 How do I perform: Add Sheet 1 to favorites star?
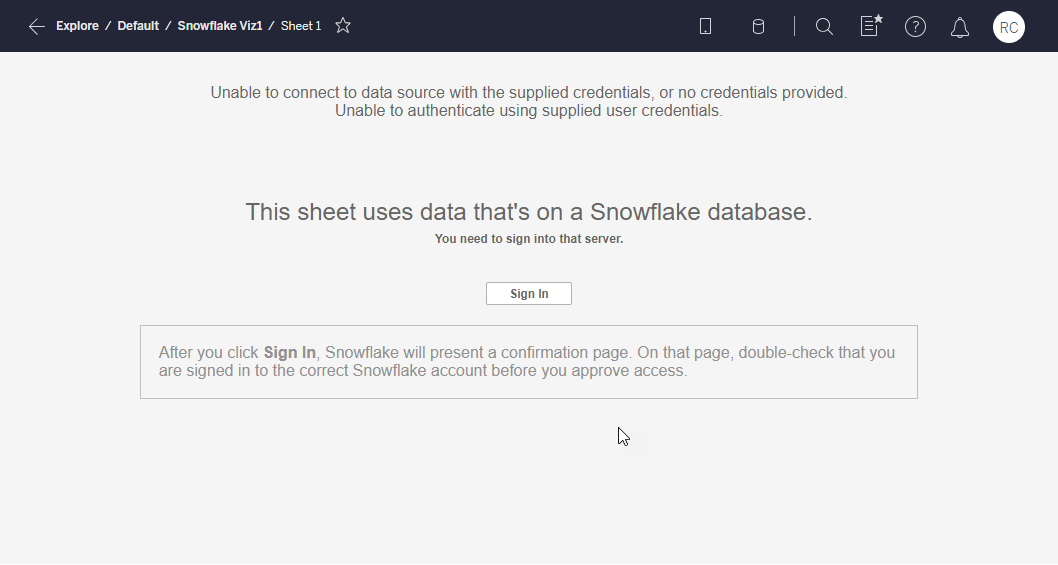click(x=343, y=26)
